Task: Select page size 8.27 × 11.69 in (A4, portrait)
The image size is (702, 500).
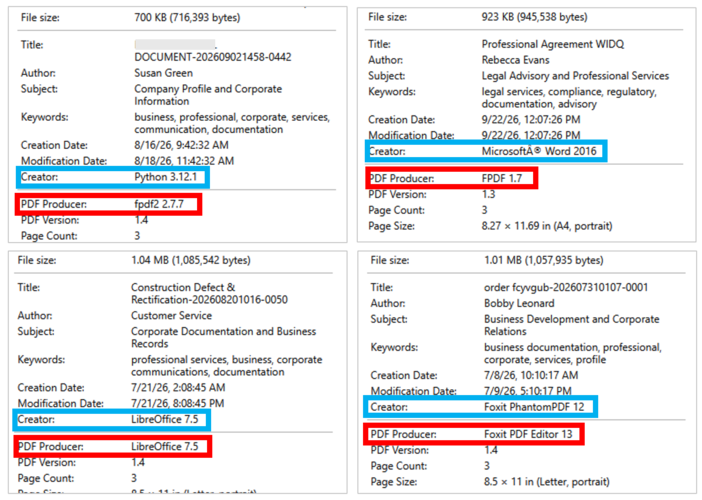Action: point(547,226)
